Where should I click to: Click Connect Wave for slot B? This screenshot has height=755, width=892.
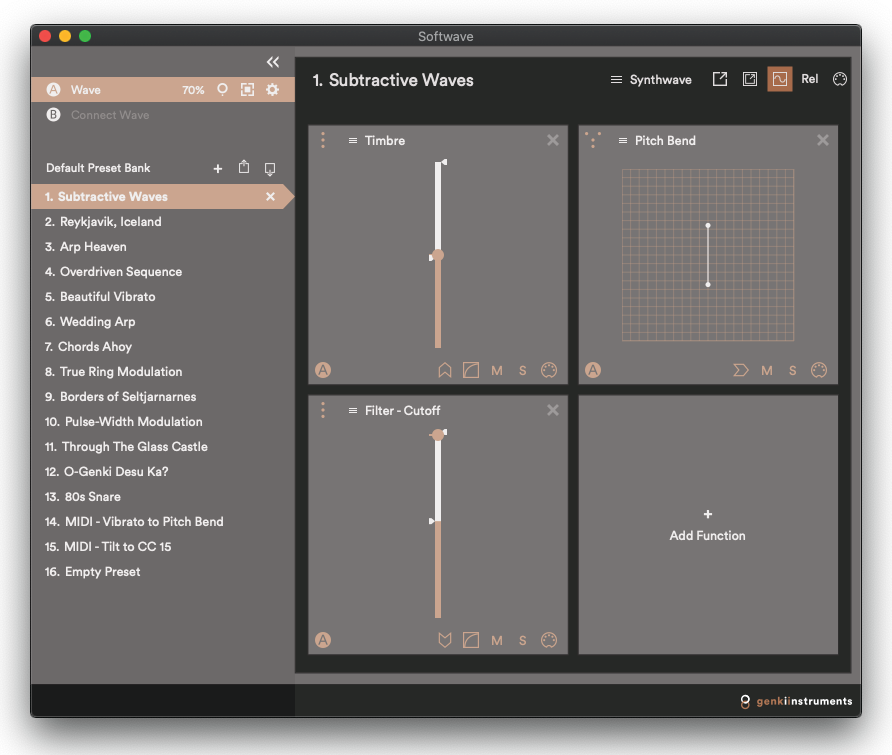(x=110, y=115)
